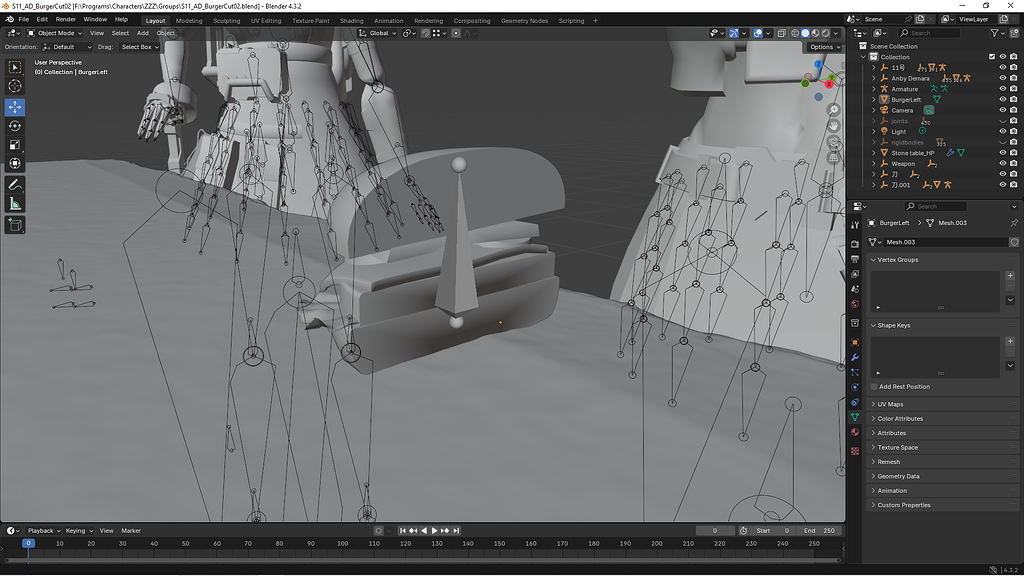Select the Annotate tool
Image resolution: width=1024 pixels, height=576 pixels.
(15, 185)
